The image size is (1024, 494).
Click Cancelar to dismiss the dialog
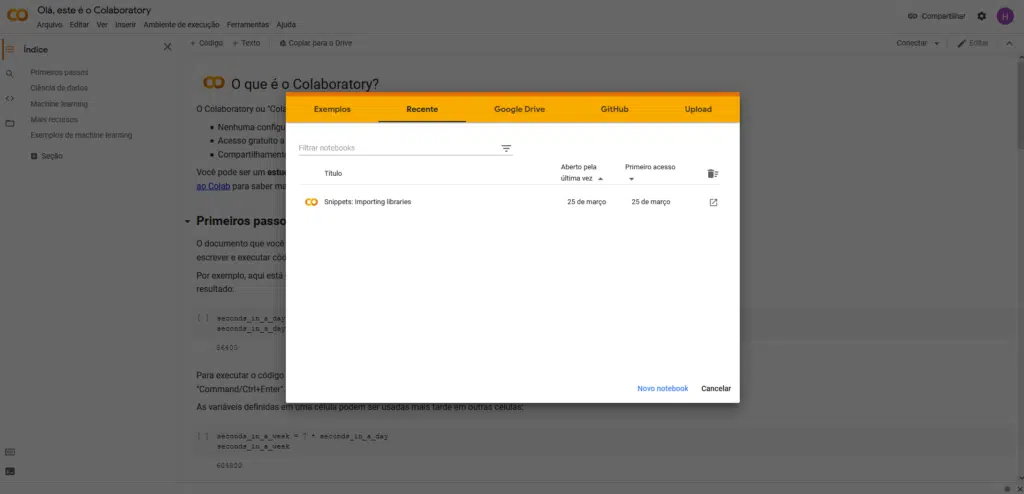715,388
